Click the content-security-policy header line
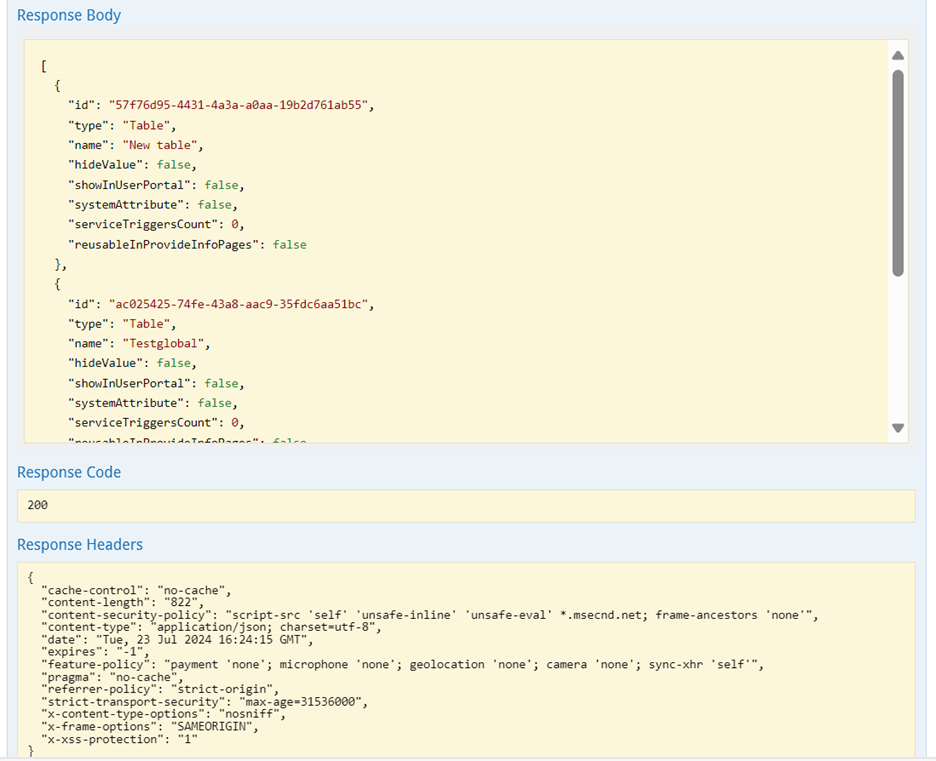The image size is (936, 761). 429,615
